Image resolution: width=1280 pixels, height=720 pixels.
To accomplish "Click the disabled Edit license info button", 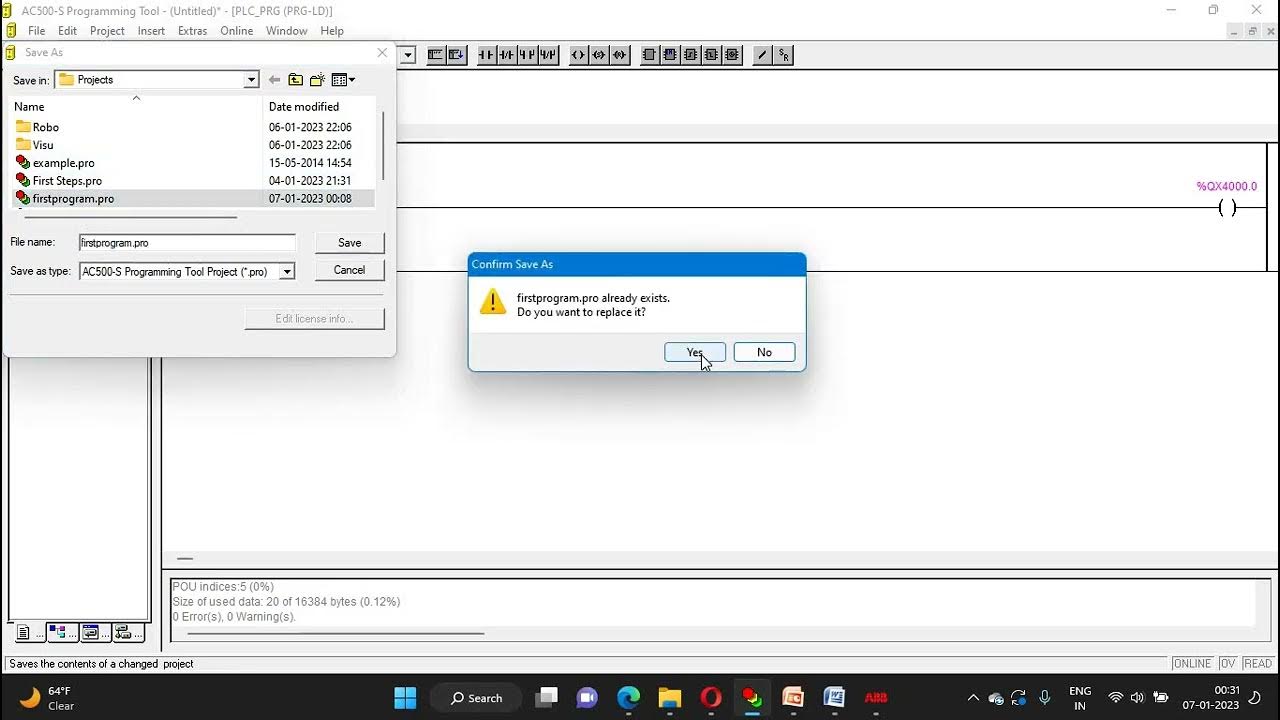I will coord(314,319).
